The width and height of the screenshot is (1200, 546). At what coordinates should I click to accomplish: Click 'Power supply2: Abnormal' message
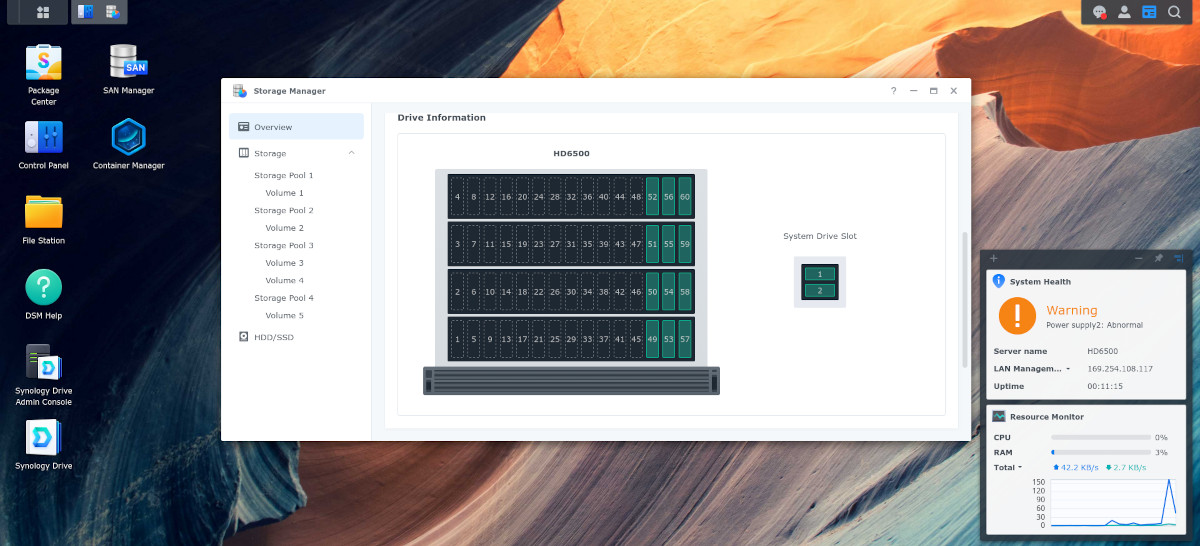(x=1094, y=325)
